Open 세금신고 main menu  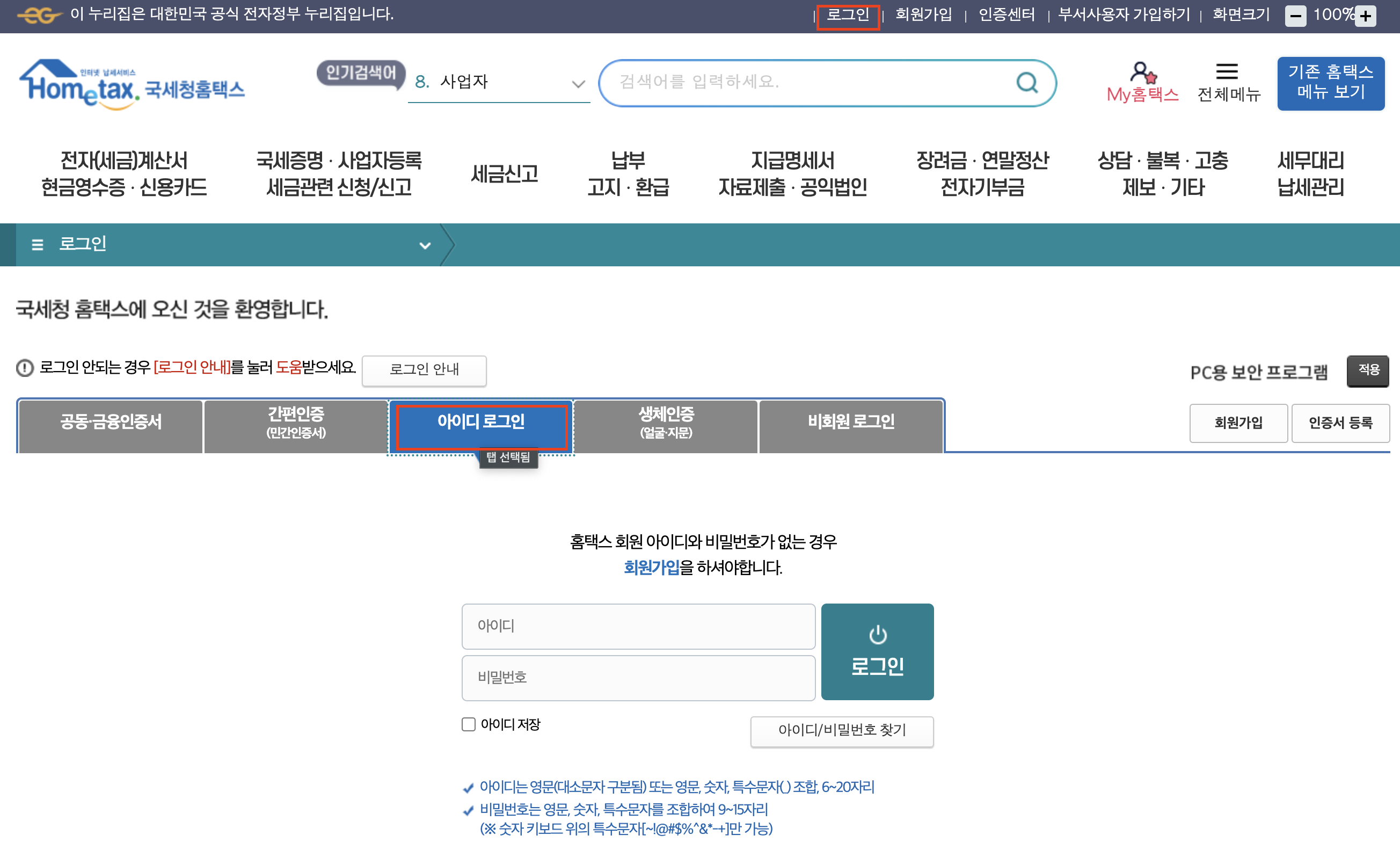tap(504, 174)
